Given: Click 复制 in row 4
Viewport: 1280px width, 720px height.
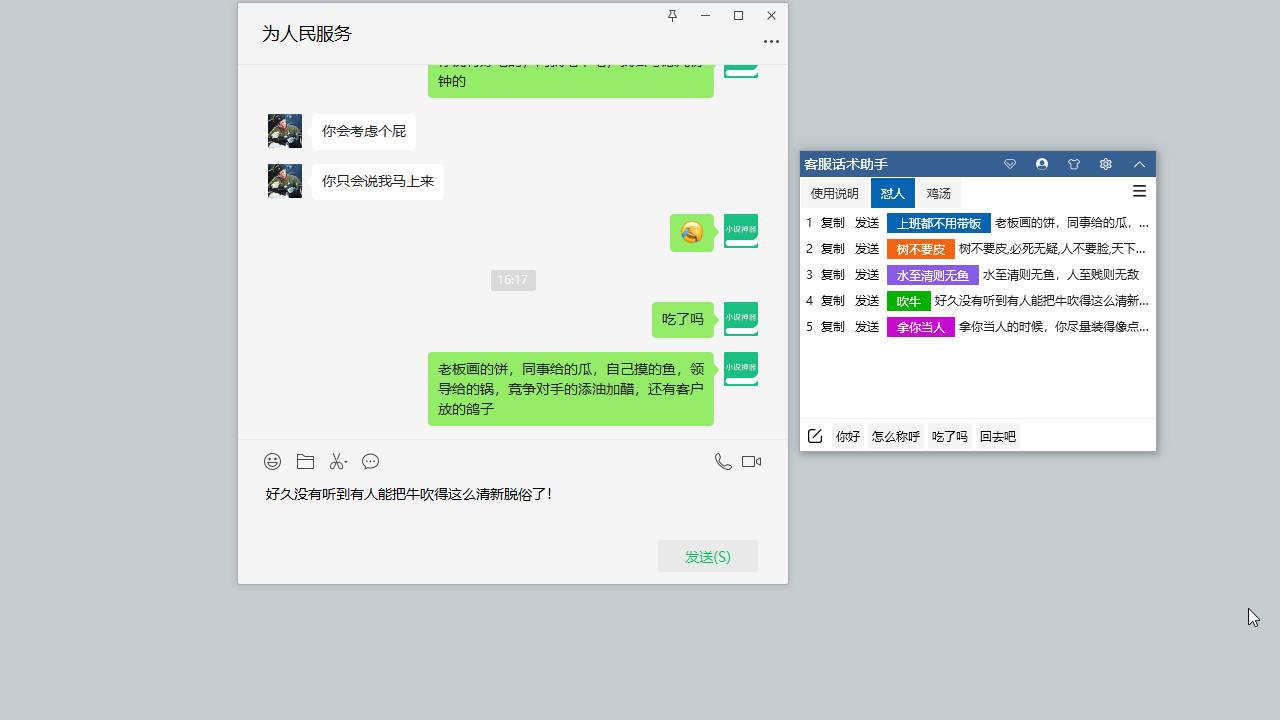Looking at the screenshot, I should pos(833,301).
